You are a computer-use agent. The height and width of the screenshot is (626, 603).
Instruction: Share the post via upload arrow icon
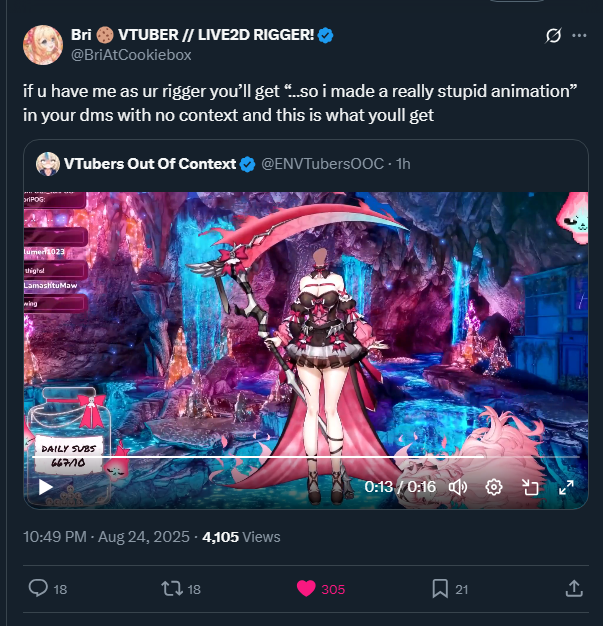coord(574,588)
